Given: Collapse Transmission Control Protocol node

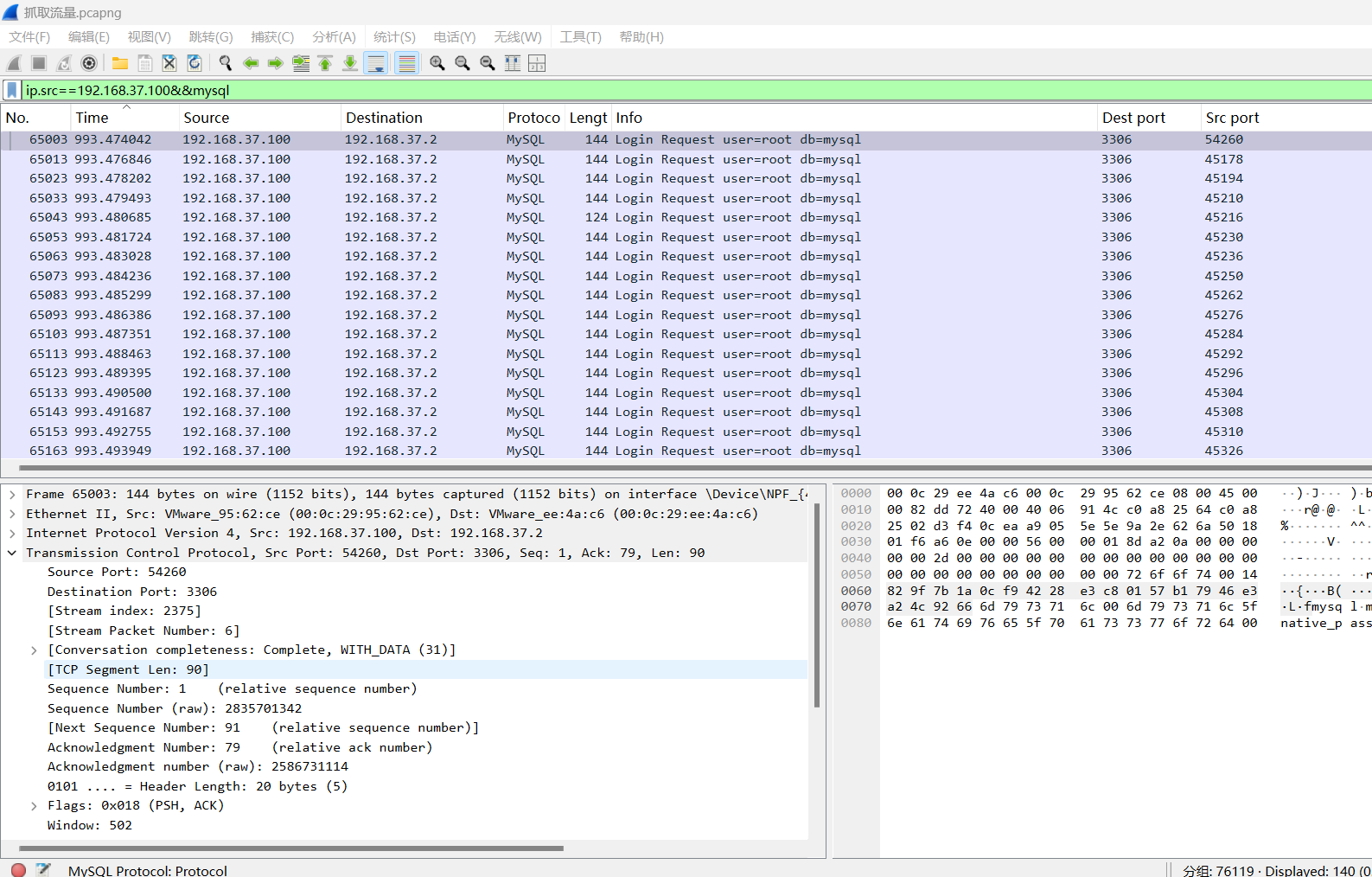Looking at the screenshot, I should tap(12, 553).
